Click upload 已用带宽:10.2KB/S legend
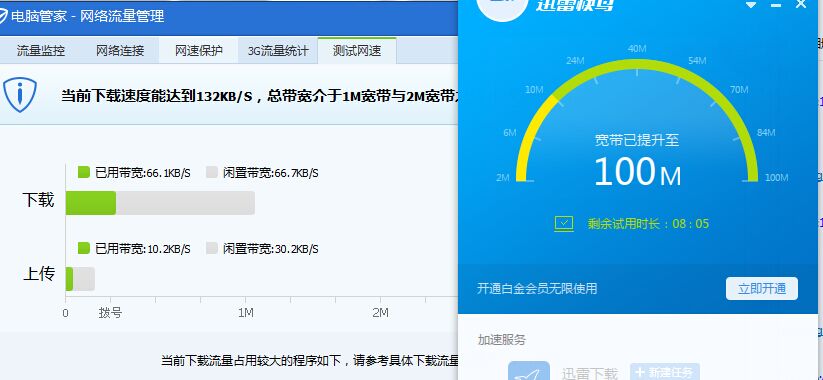This screenshot has width=823, height=380. (134, 248)
